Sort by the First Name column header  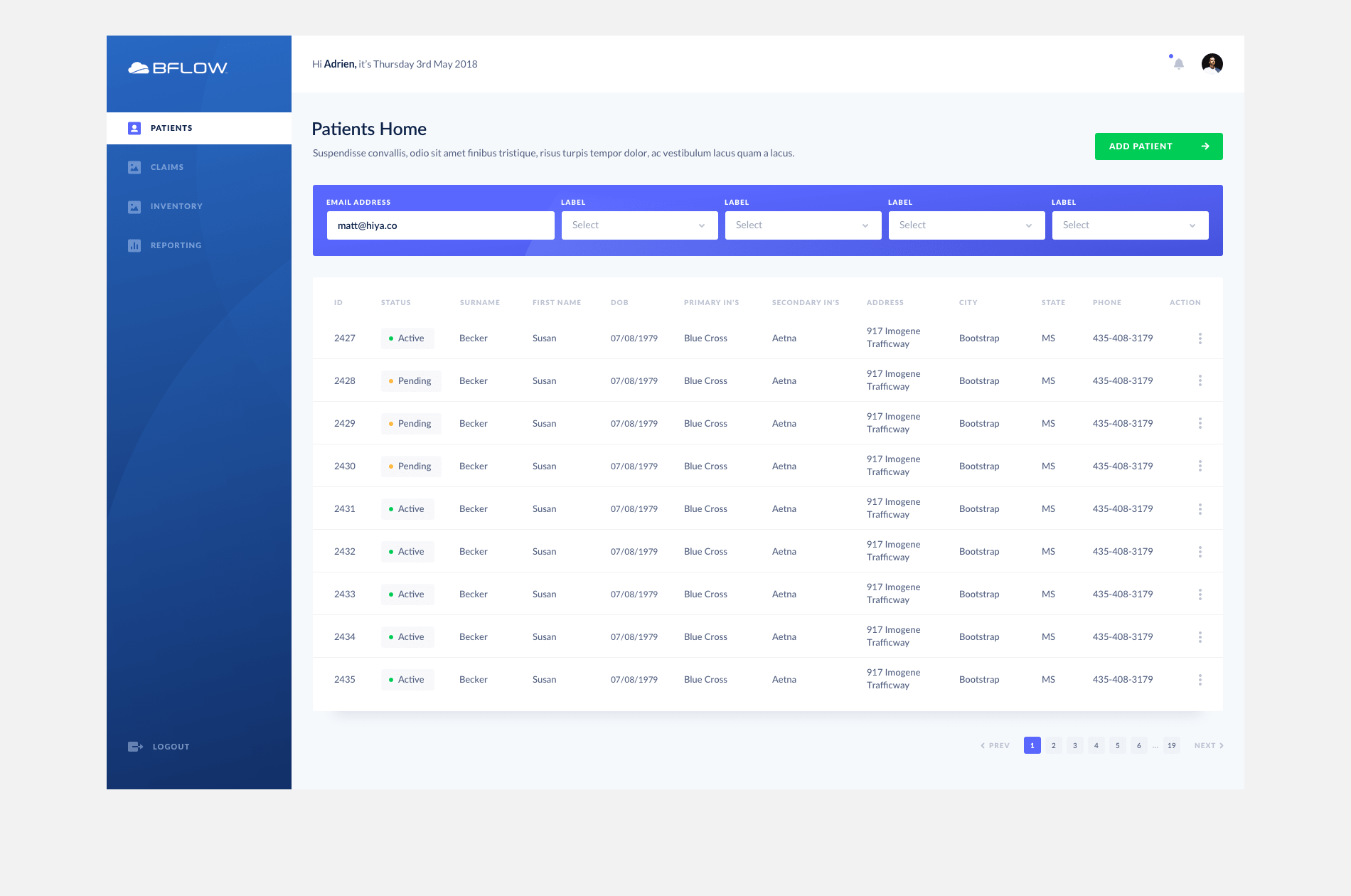click(x=557, y=303)
